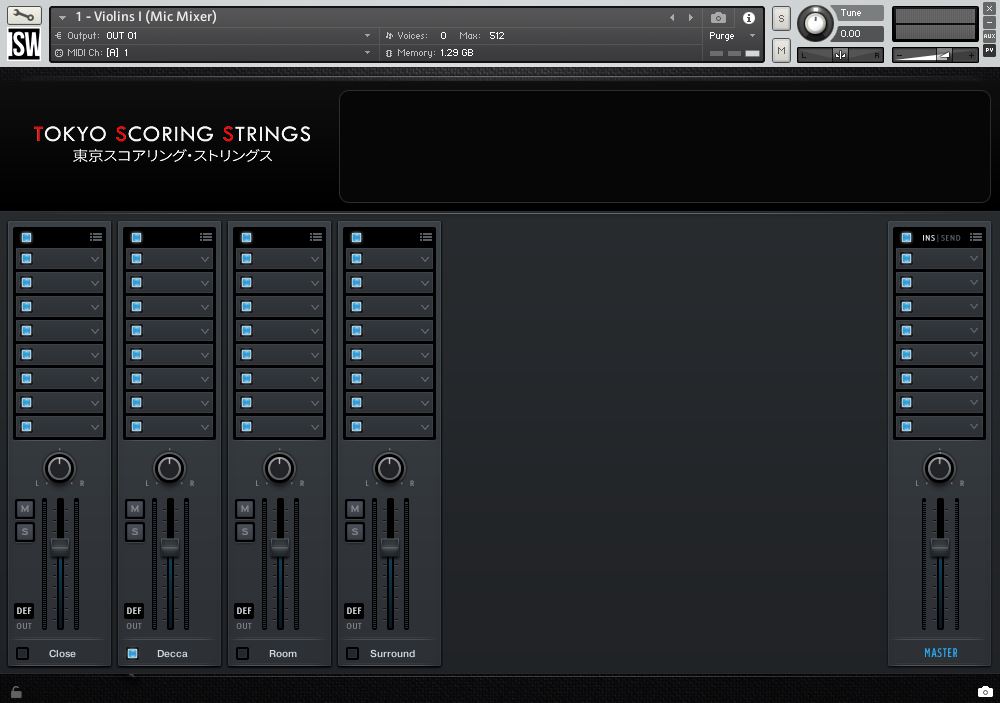This screenshot has width=1000, height=703.
Task: Toggle Room channel effects chain power icon
Action: 246,237
